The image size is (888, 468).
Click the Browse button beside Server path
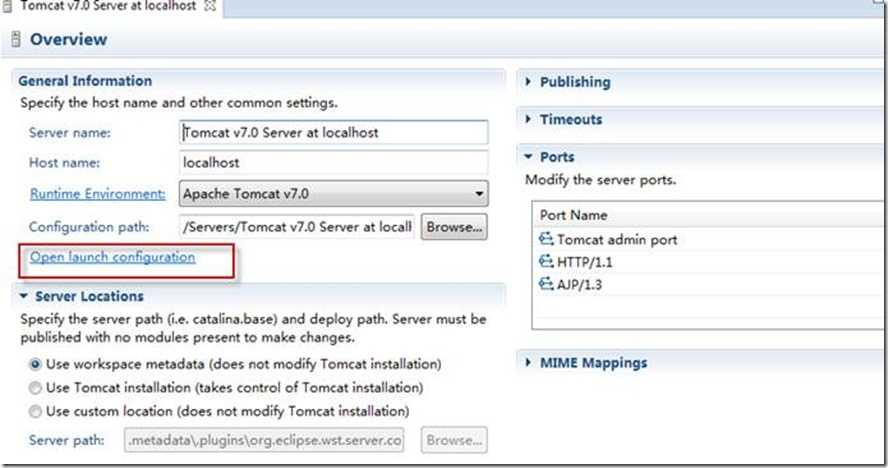454,440
